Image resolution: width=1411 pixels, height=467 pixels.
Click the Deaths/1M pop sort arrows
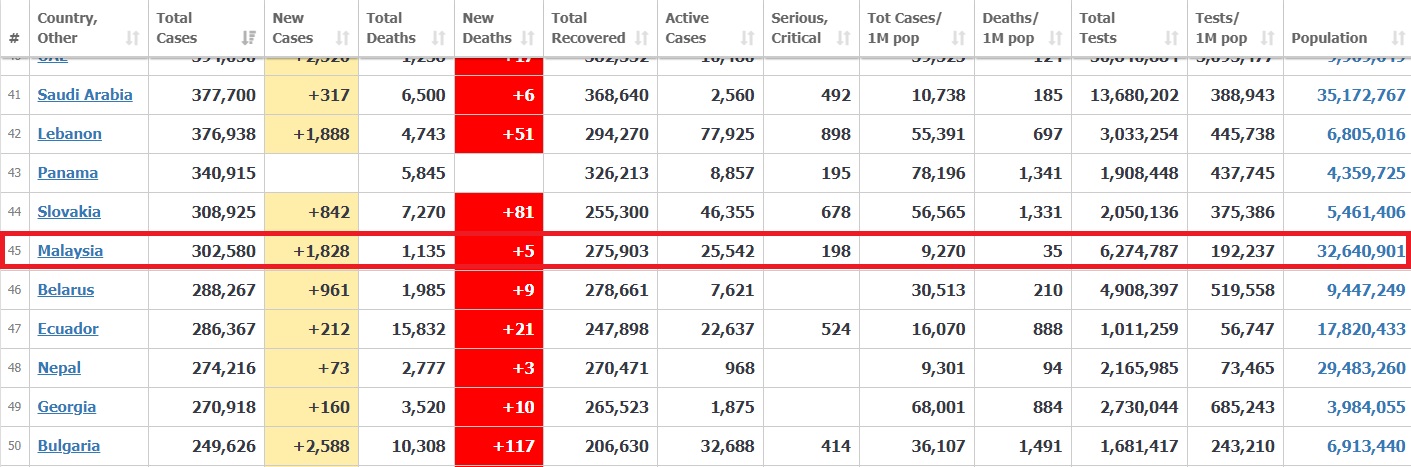tap(1057, 39)
